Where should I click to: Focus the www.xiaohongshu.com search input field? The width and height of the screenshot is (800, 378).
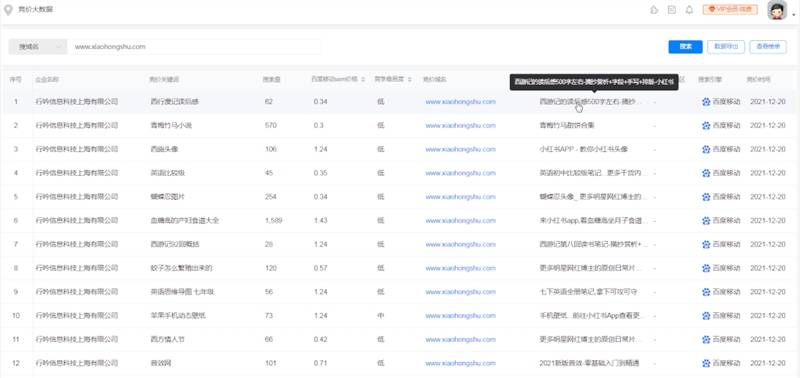[x=195, y=47]
